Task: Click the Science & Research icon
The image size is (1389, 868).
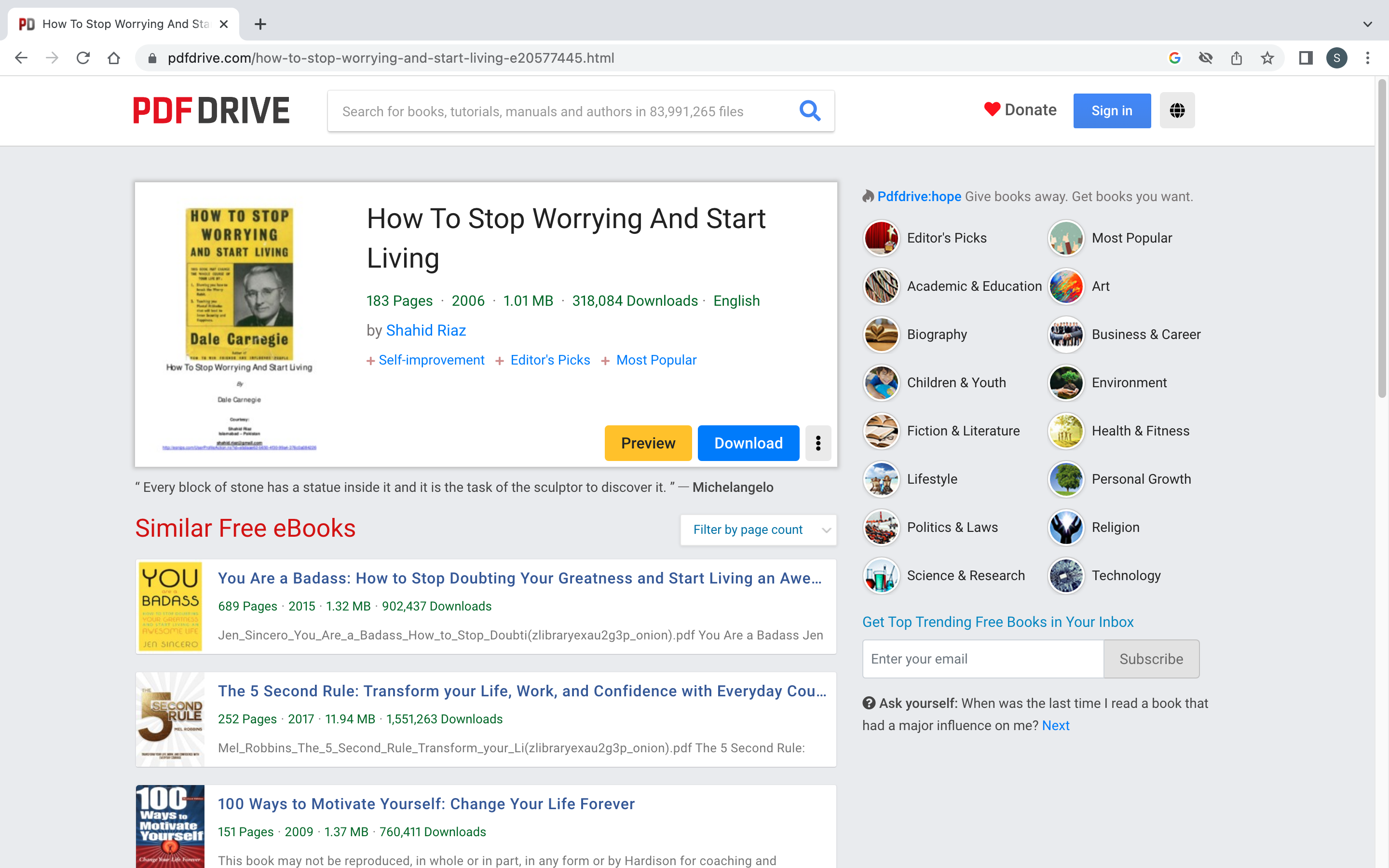Action: (x=881, y=576)
